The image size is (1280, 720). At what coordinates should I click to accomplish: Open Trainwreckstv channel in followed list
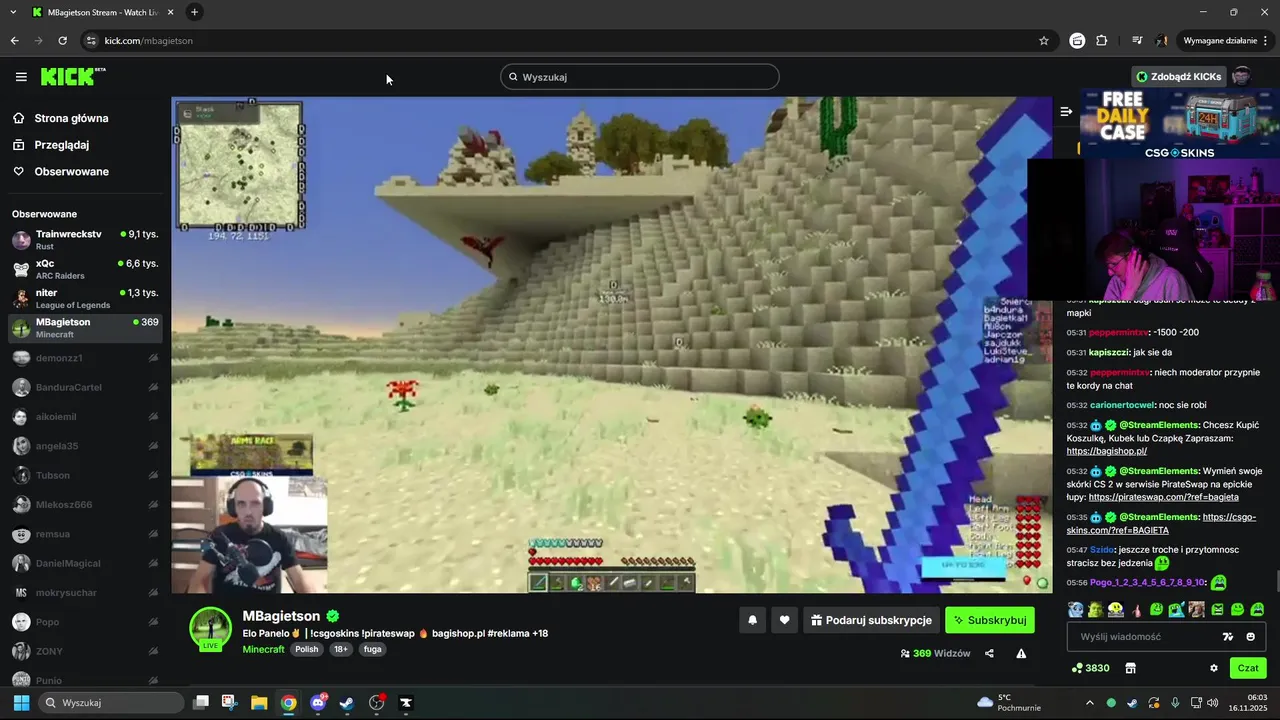coord(85,240)
